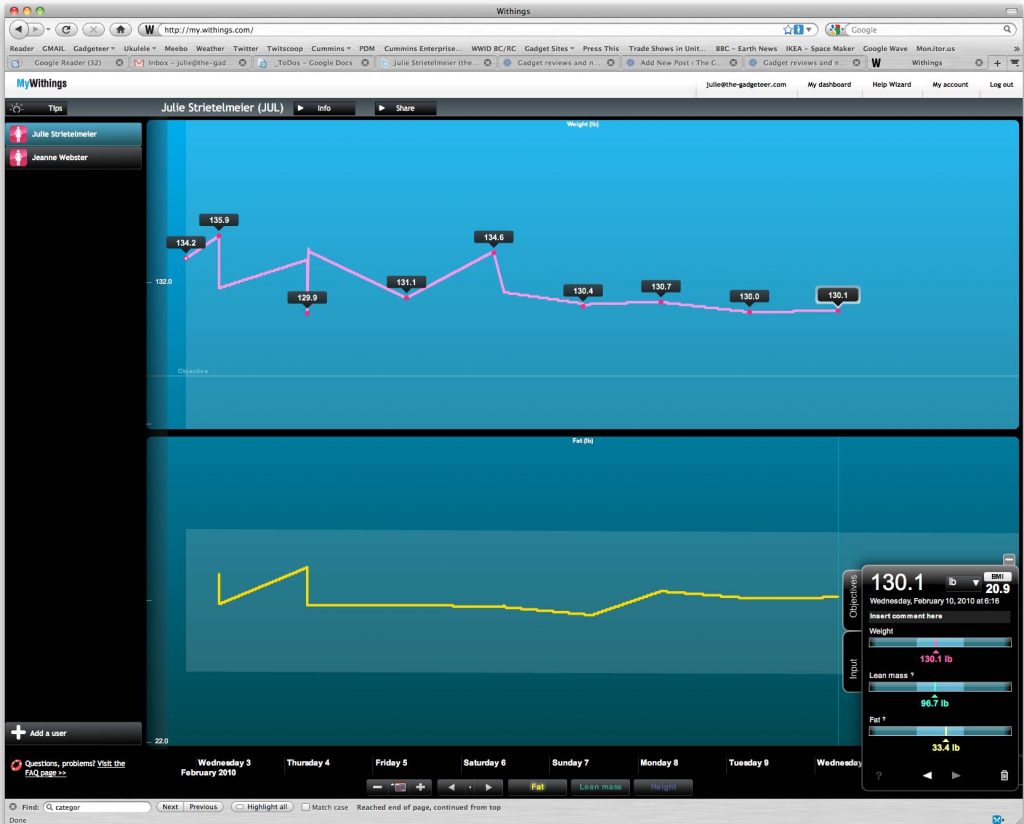Click Next in the find bar
The image size is (1024, 824).
coord(170,807)
